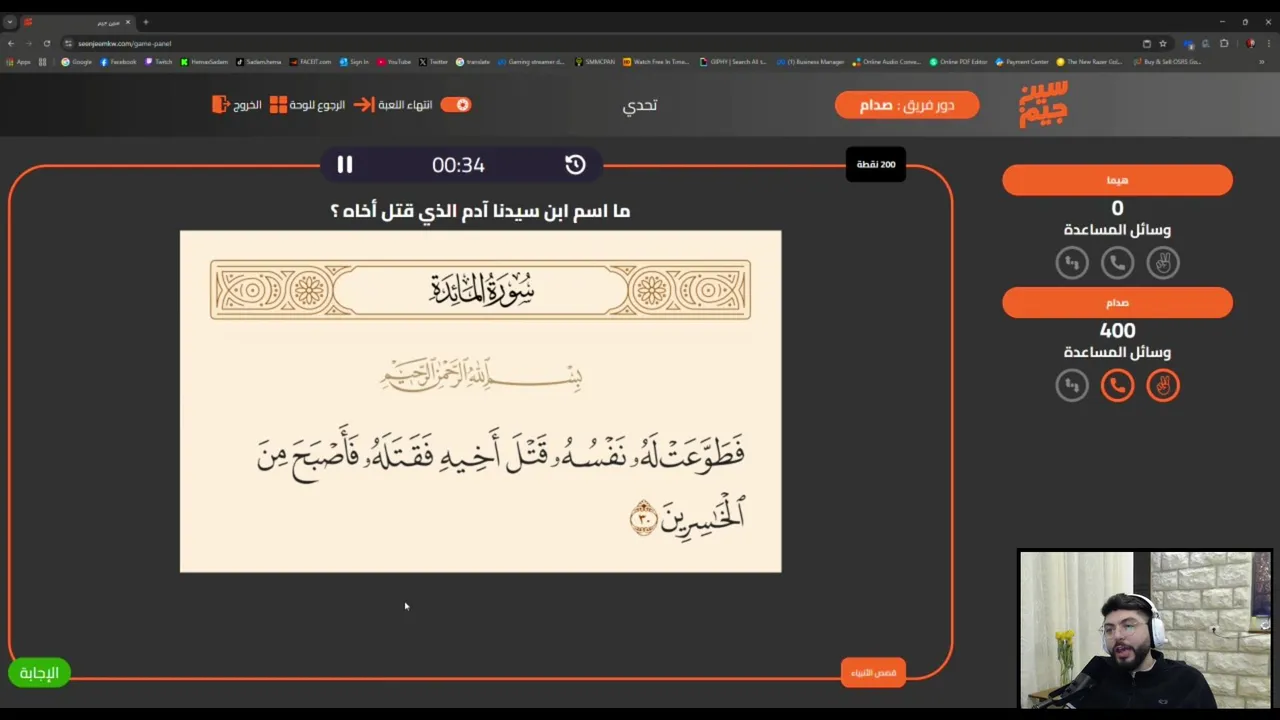Open the Chrome three-dot menu
Viewport: 1280px width, 720px height.
pos(1269,43)
